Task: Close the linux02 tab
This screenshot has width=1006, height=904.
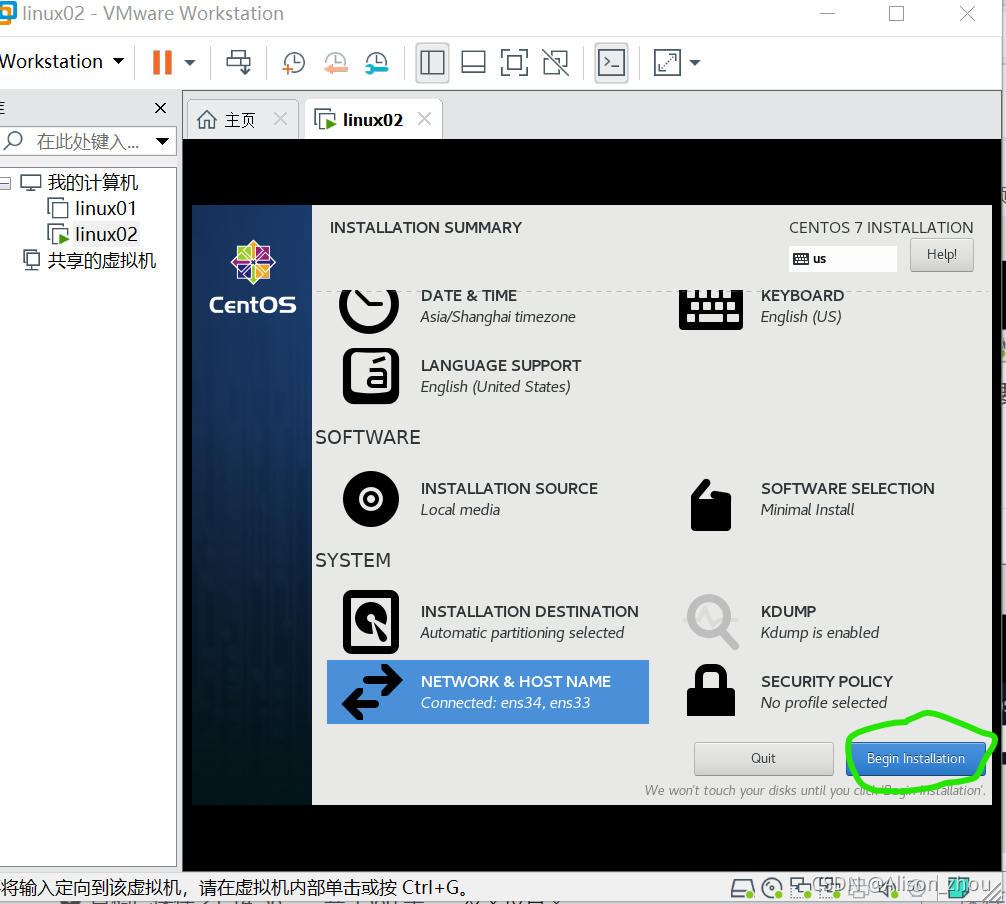Action: click(x=424, y=119)
